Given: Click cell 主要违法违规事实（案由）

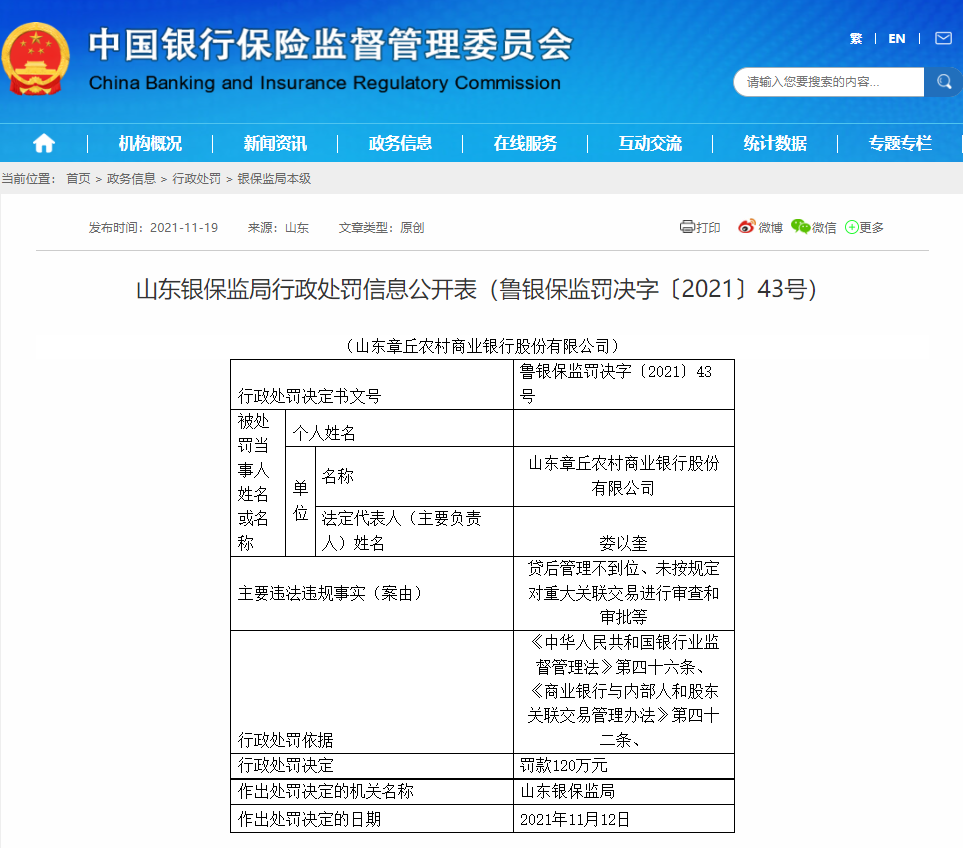Looking at the screenshot, I should pyautogui.click(x=372, y=593).
